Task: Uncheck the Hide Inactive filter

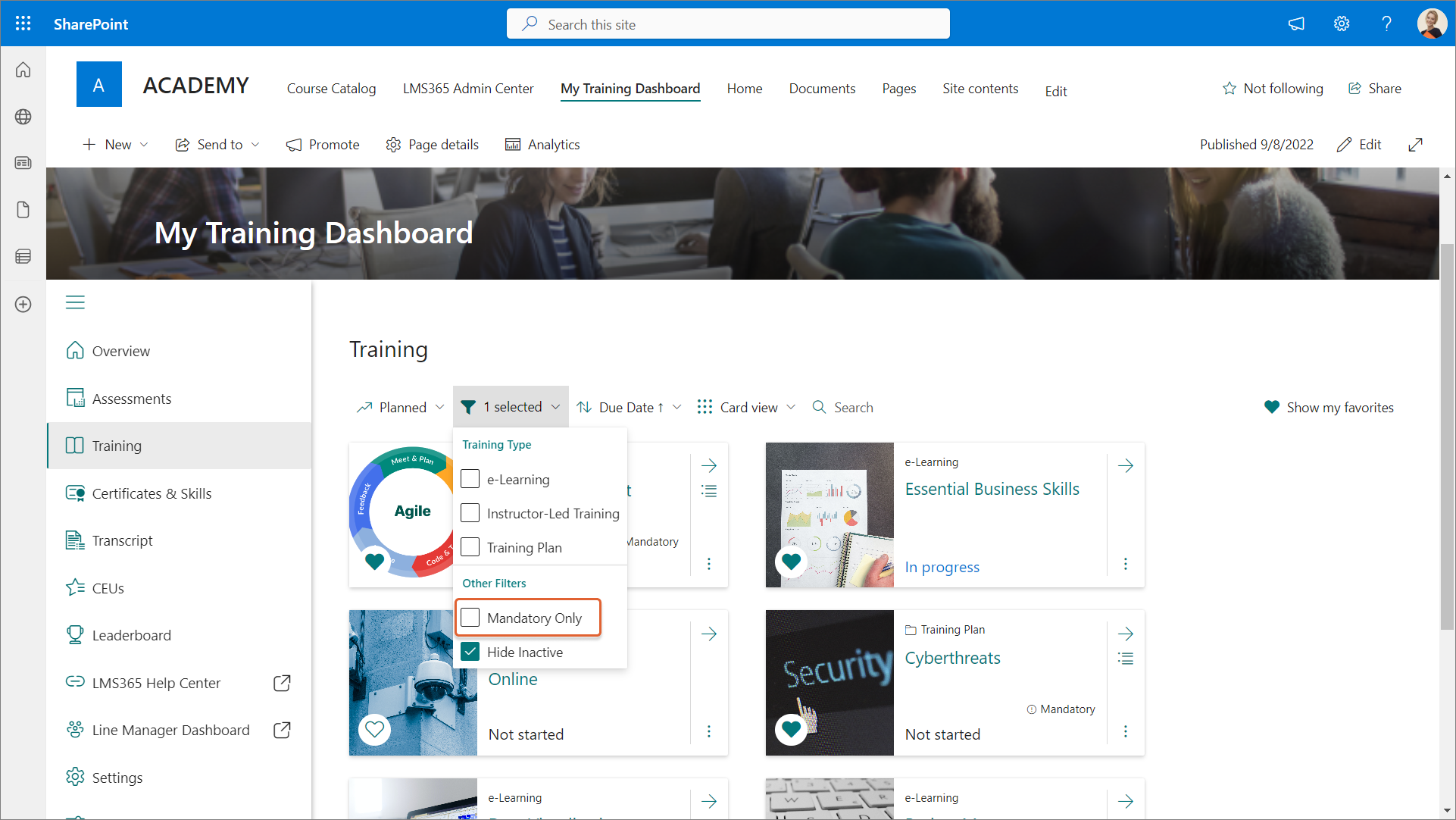Action: pos(470,652)
